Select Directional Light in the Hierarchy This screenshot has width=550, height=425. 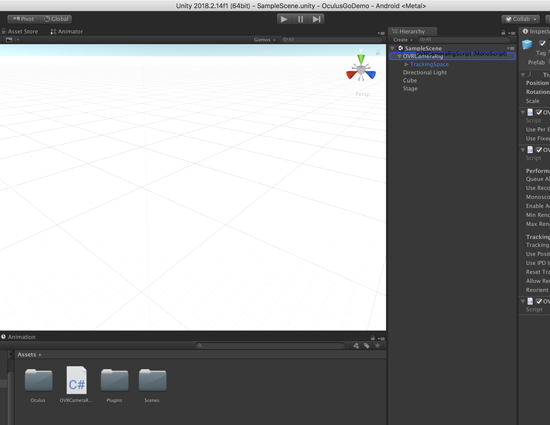[425, 73]
